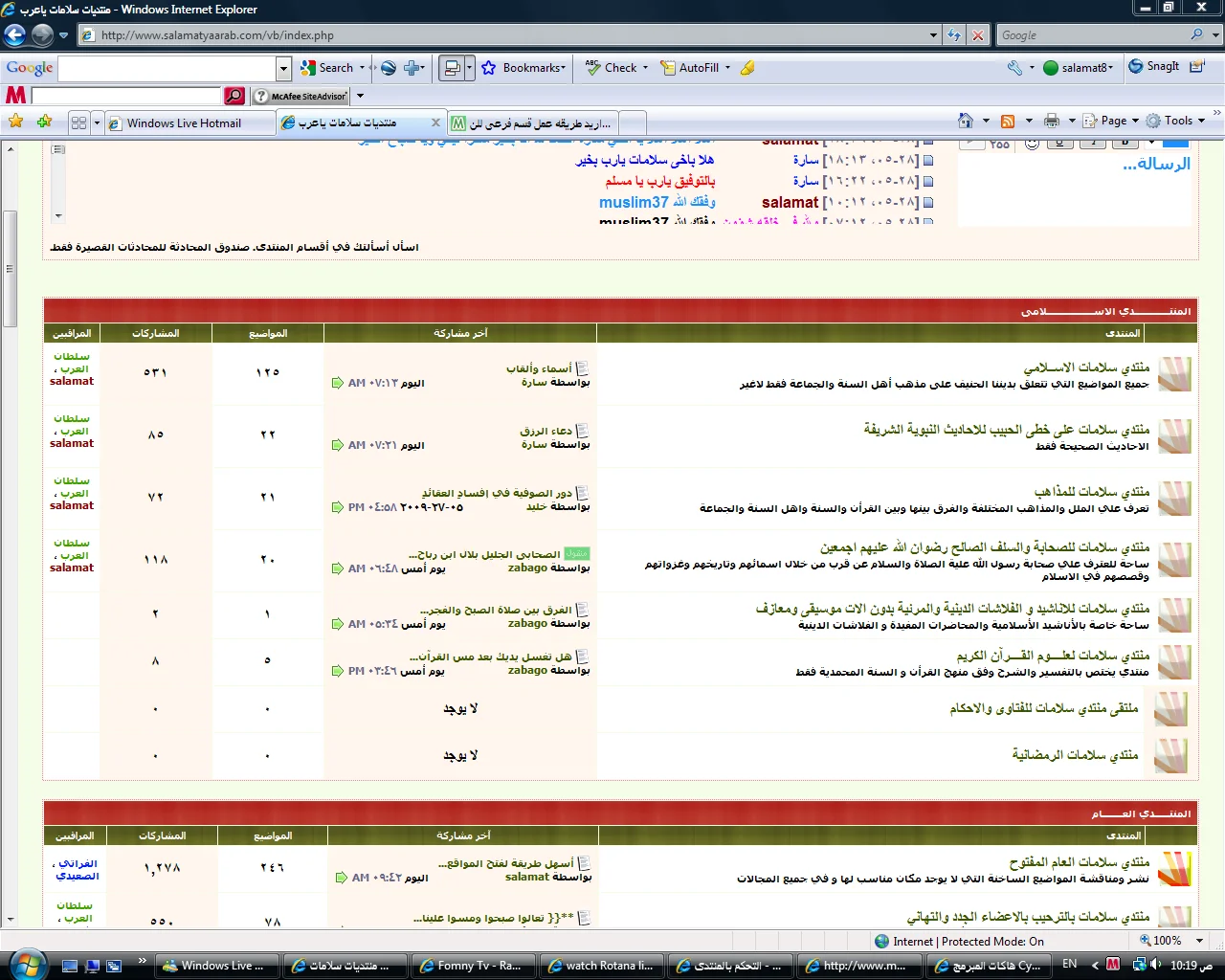The height and width of the screenshot is (980, 1225).
Task: Switch to the Windows Live Hotmail tab
Action: tap(184, 122)
